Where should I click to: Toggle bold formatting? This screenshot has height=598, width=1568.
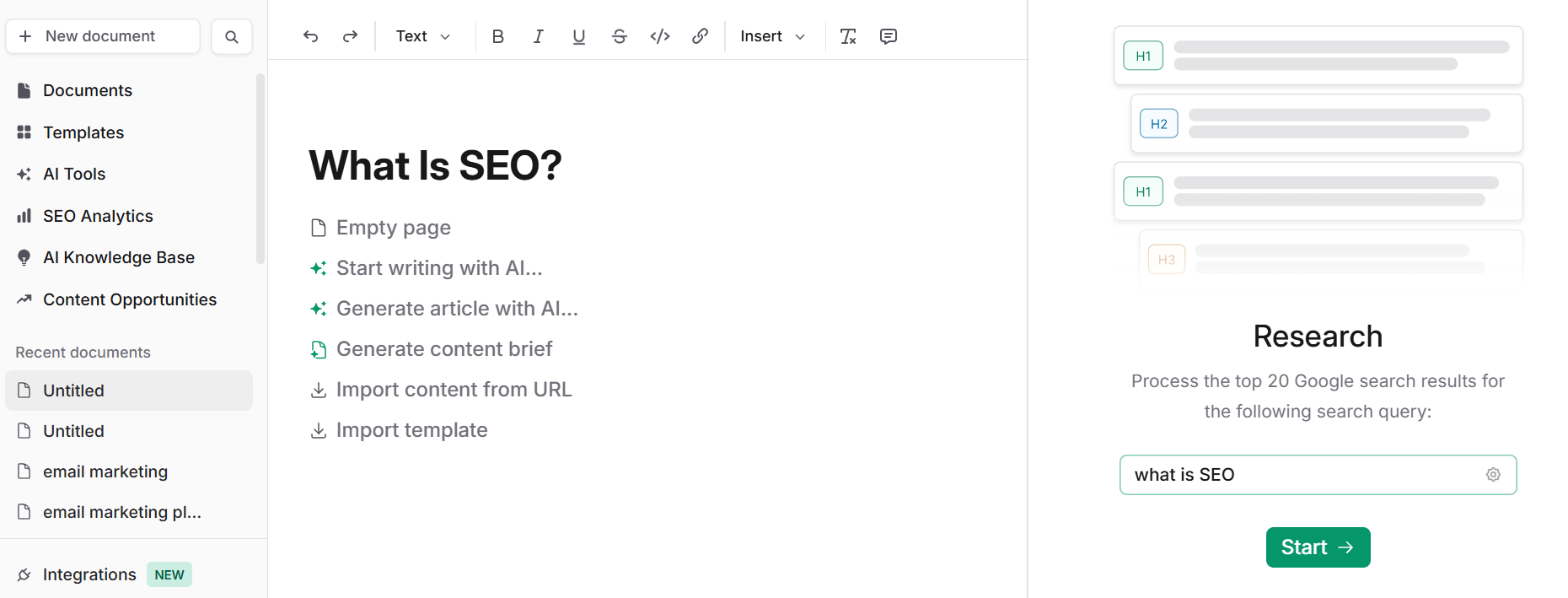pyautogui.click(x=497, y=36)
